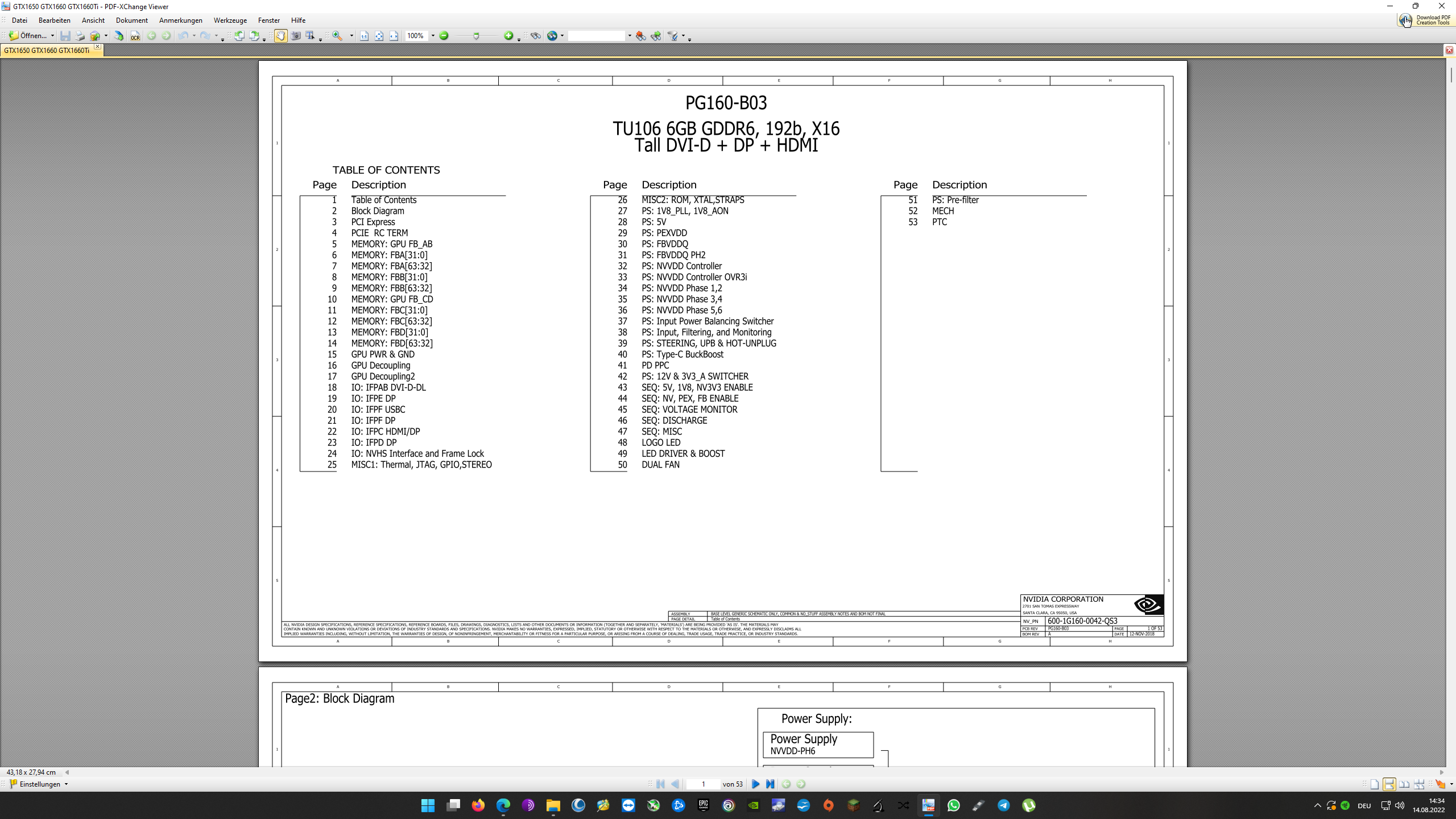Rotate the view counter-clockwise
Screen dimensions: 1456x819
[x=239, y=36]
